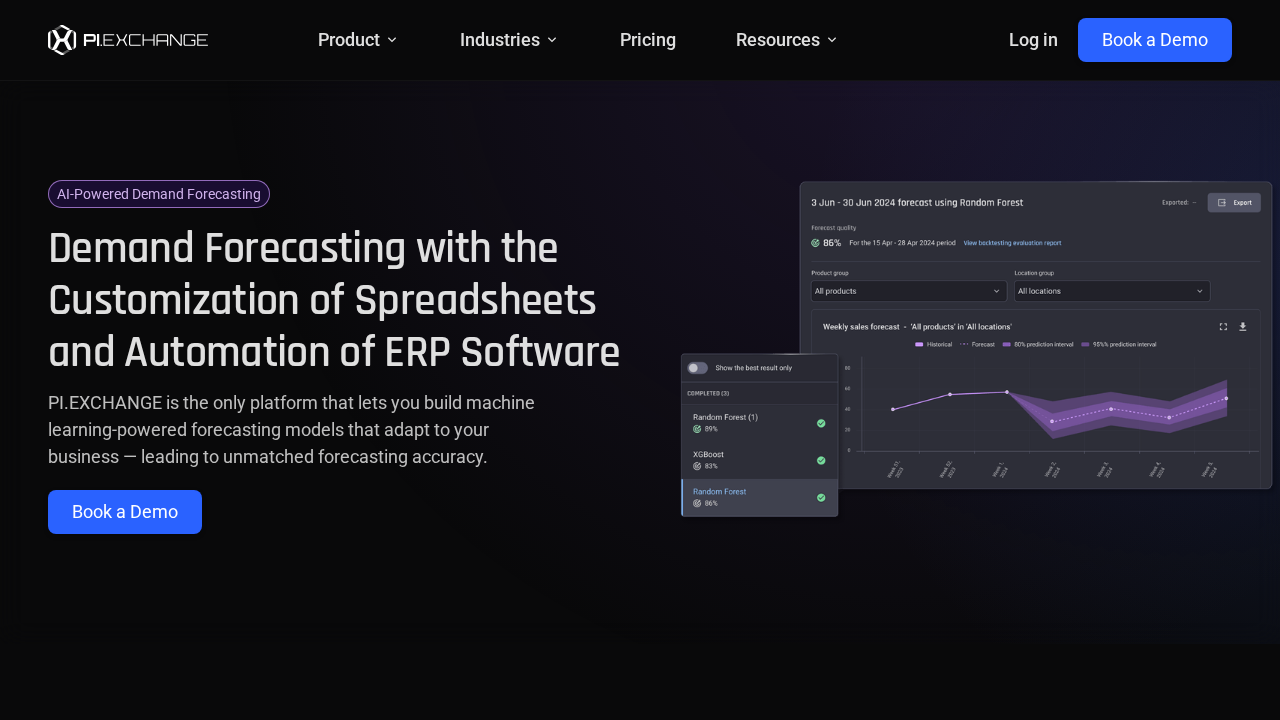Click 'View backtesting evaluation report'
Viewport: 1280px width, 720px height.
(1012, 243)
